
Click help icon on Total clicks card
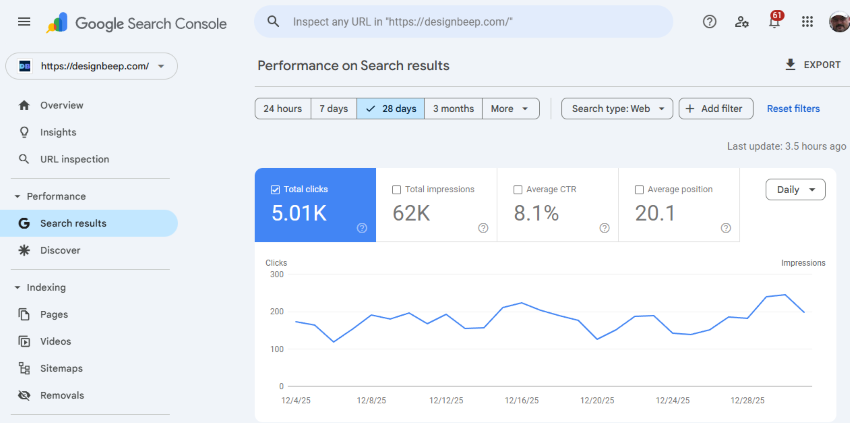362,228
